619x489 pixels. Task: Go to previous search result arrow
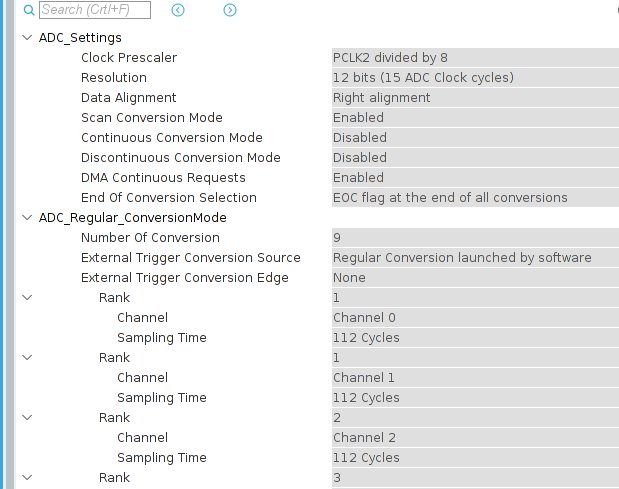click(x=178, y=10)
